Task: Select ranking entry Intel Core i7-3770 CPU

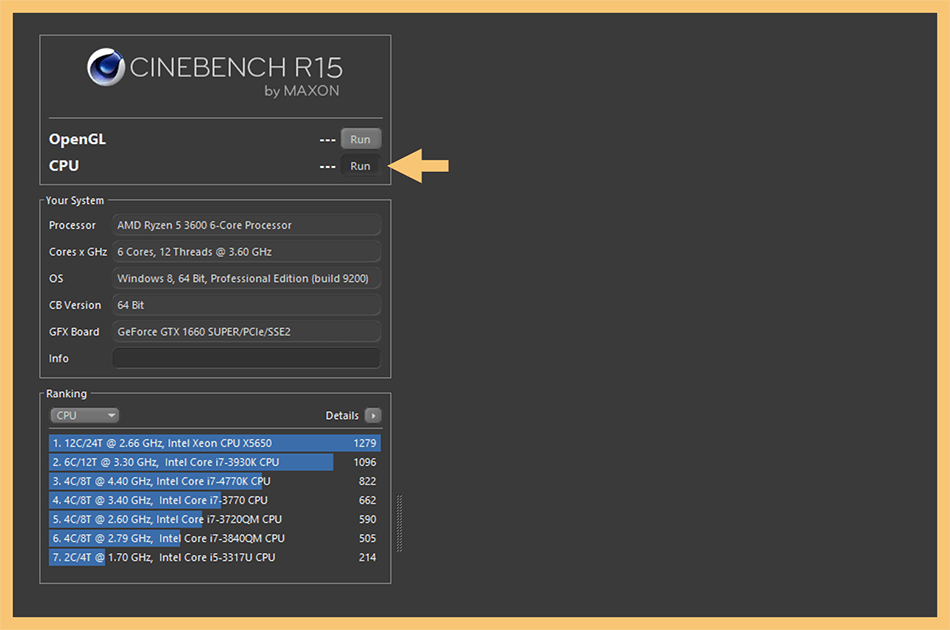Action: [214, 500]
